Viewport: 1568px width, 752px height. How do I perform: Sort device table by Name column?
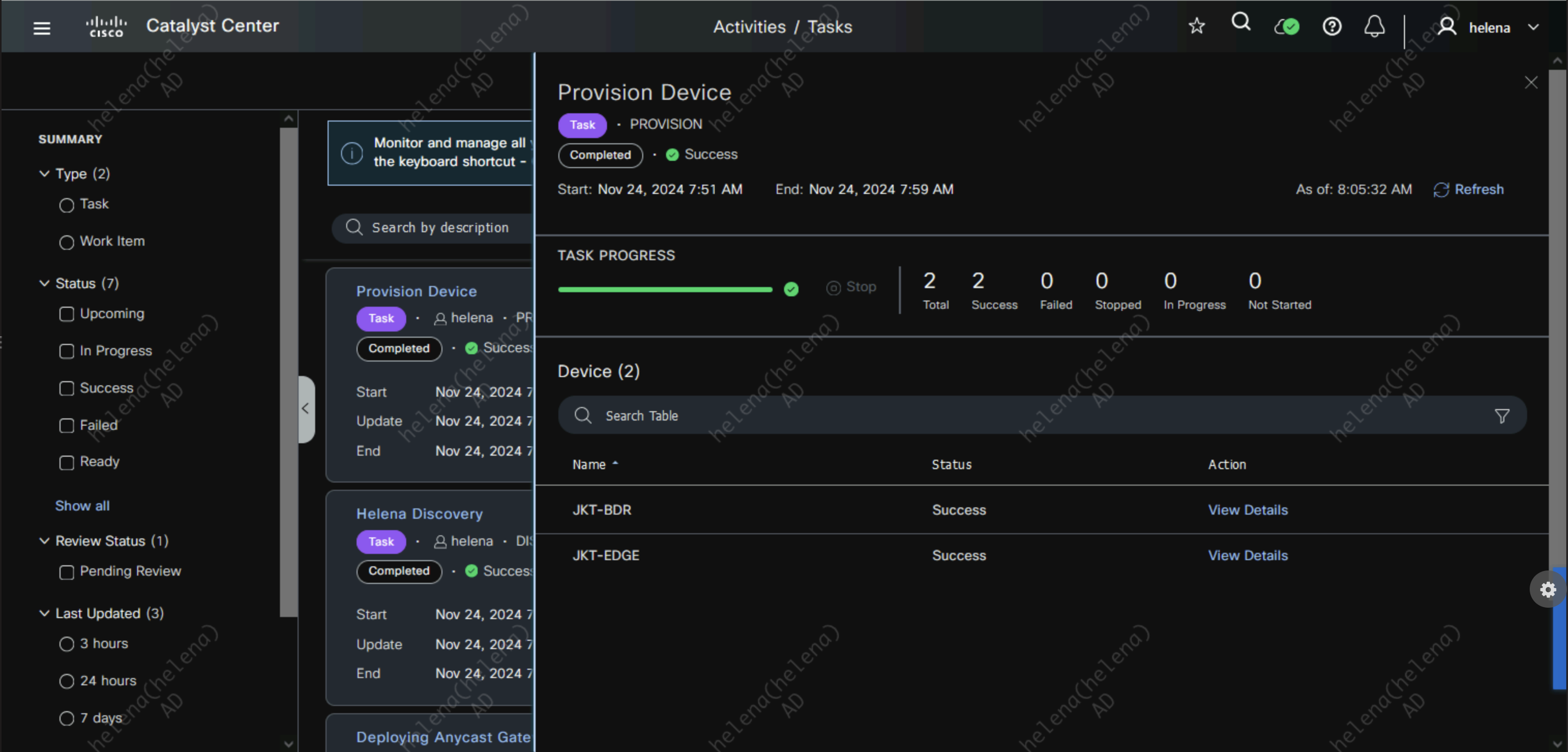point(588,464)
